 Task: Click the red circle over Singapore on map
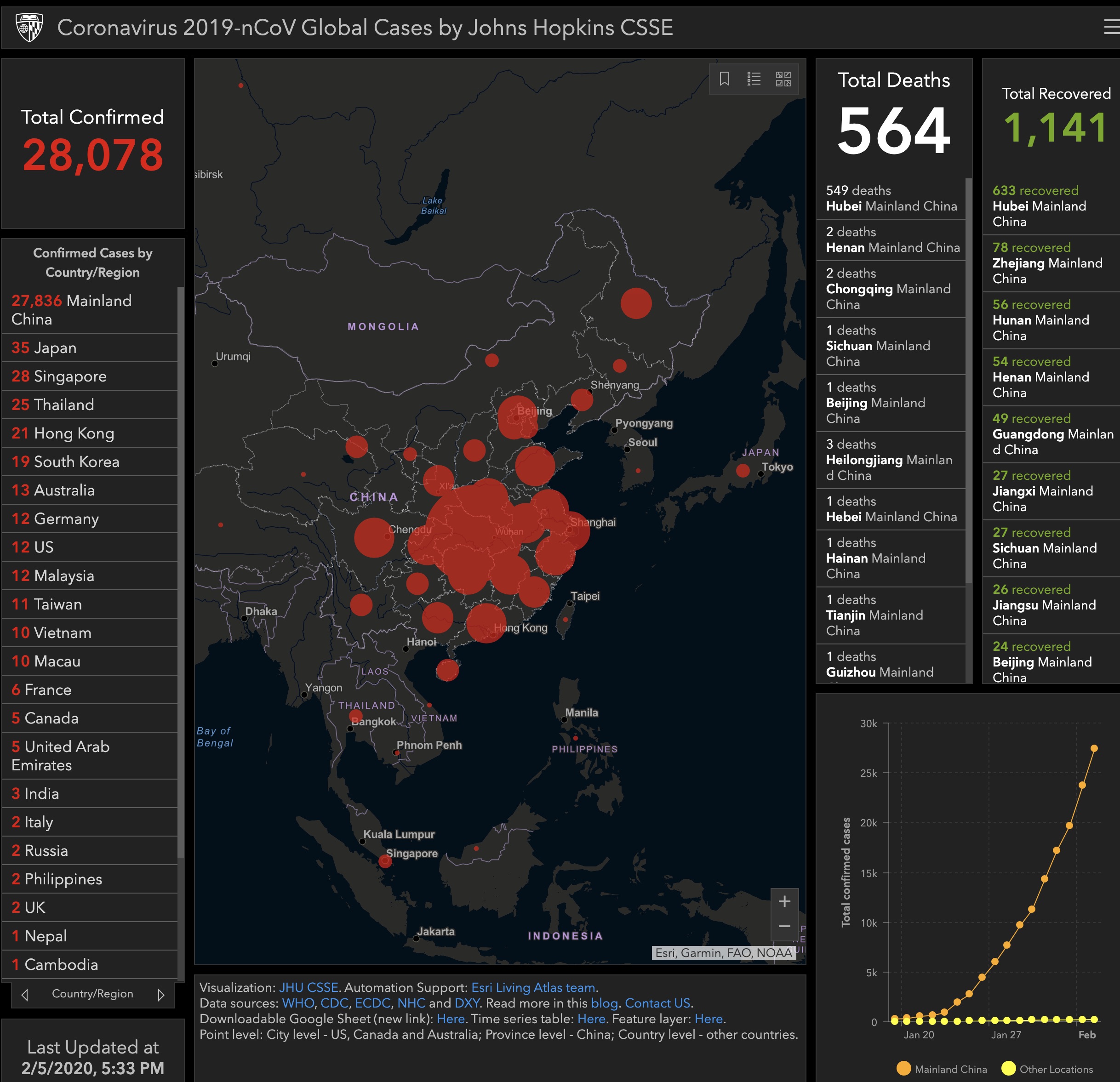coord(385,861)
